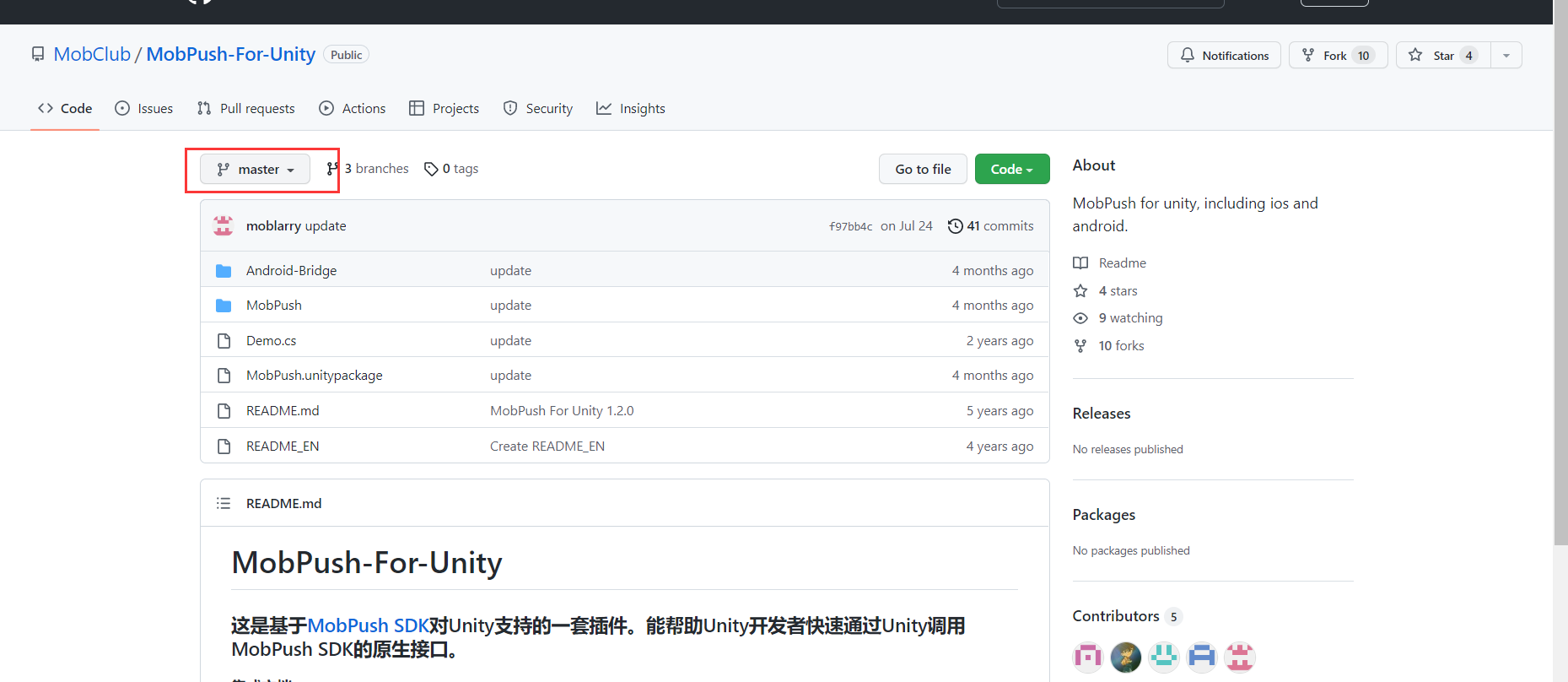Image resolution: width=1568 pixels, height=682 pixels.
Task: Open the Demo.cs file
Action: pyautogui.click(x=271, y=340)
